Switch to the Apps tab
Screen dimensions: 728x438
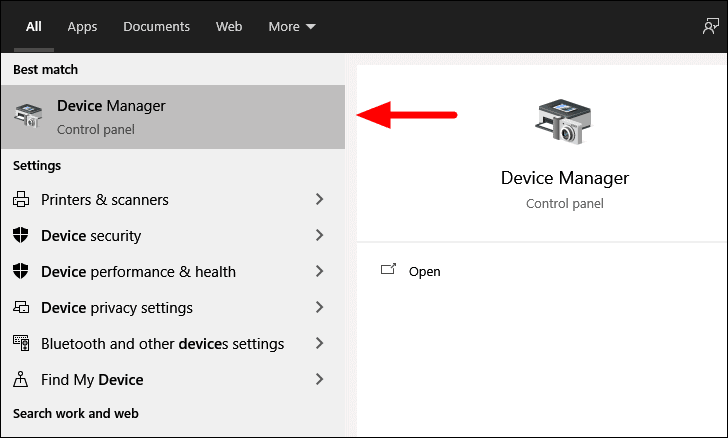coord(82,27)
